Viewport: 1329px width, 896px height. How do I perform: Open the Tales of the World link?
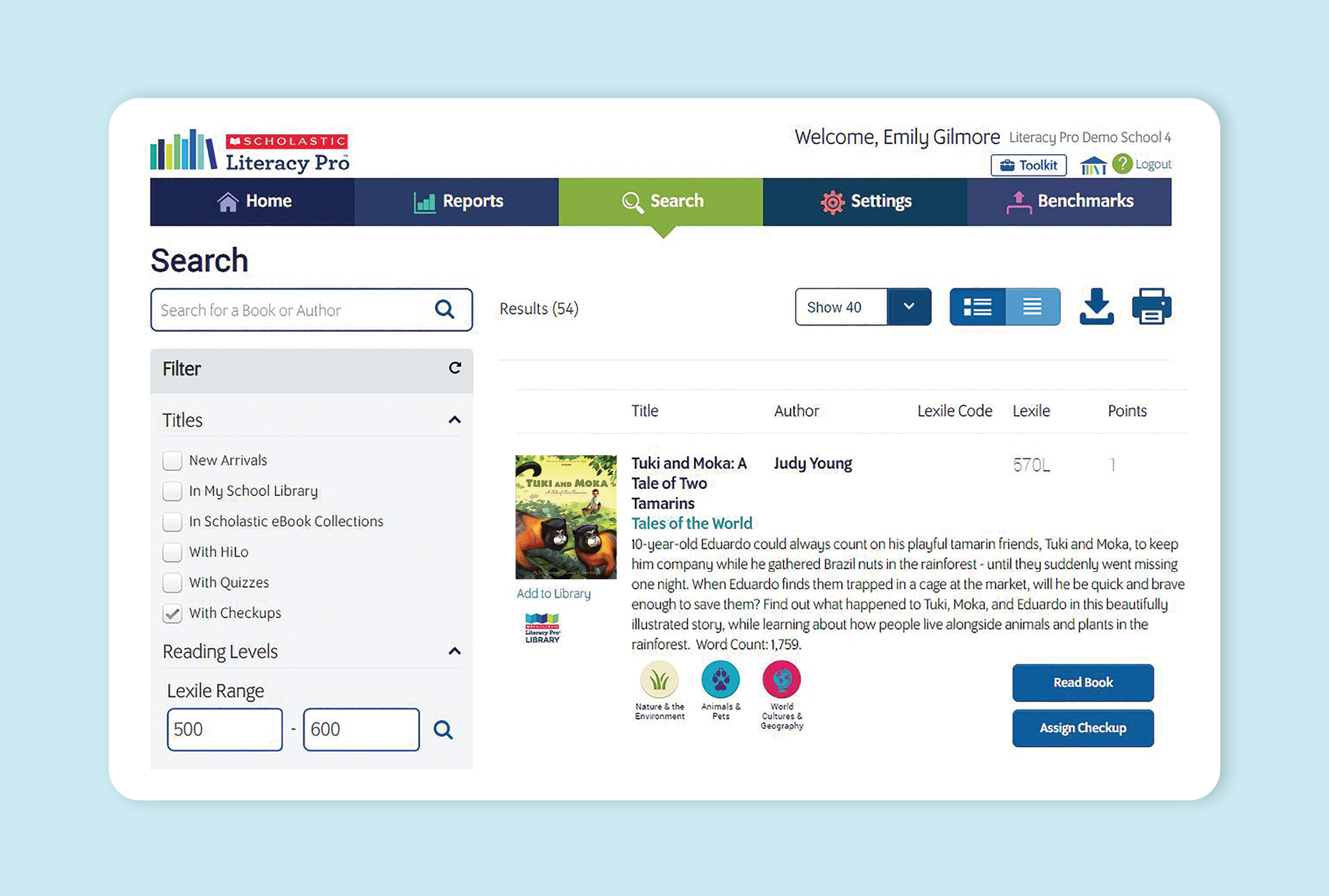pos(691,523)
